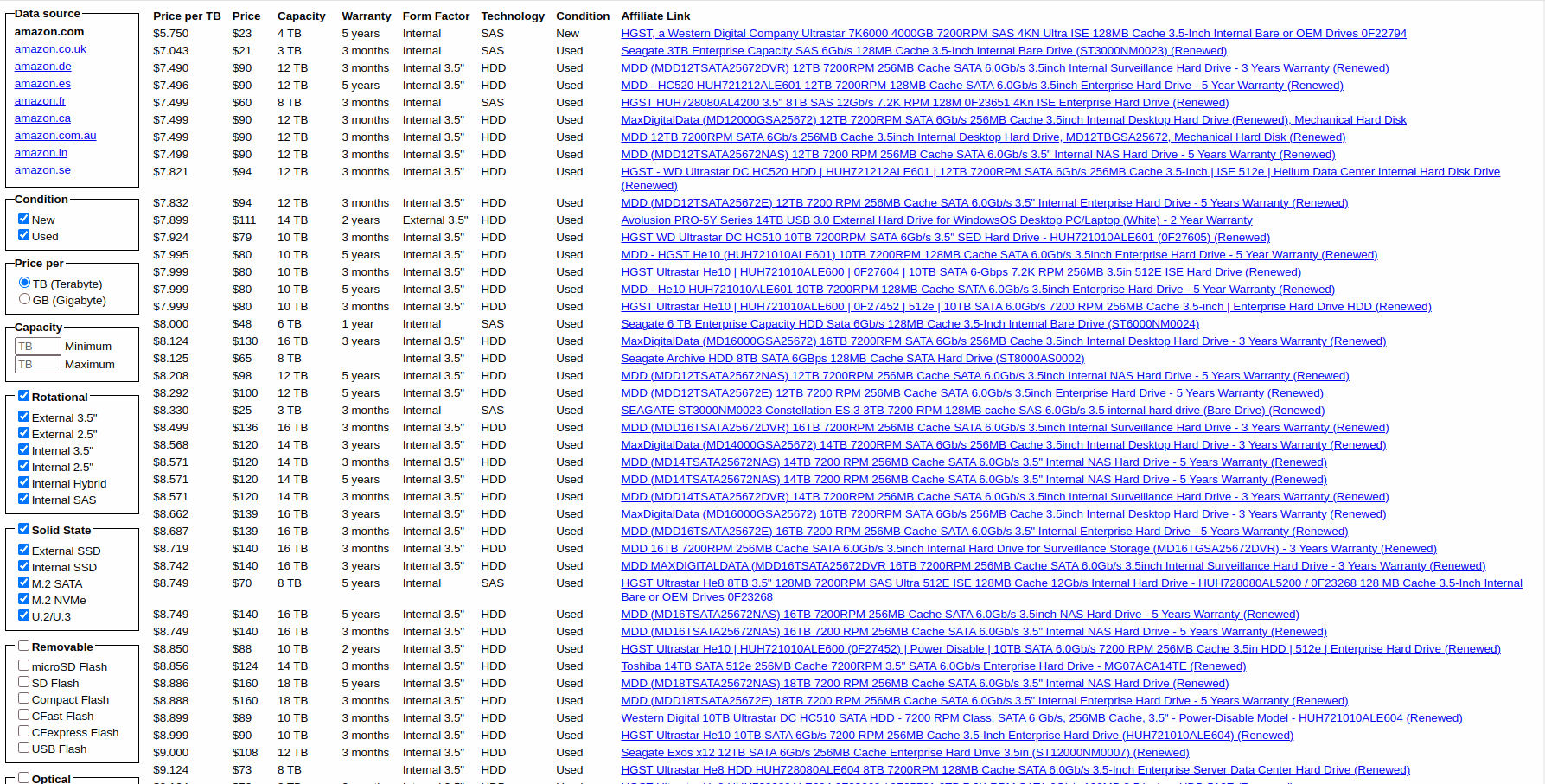The width and height of the screenshot is (1545, 784).
Task: Check Compact Flash checkbox
Action: point(24,698)
